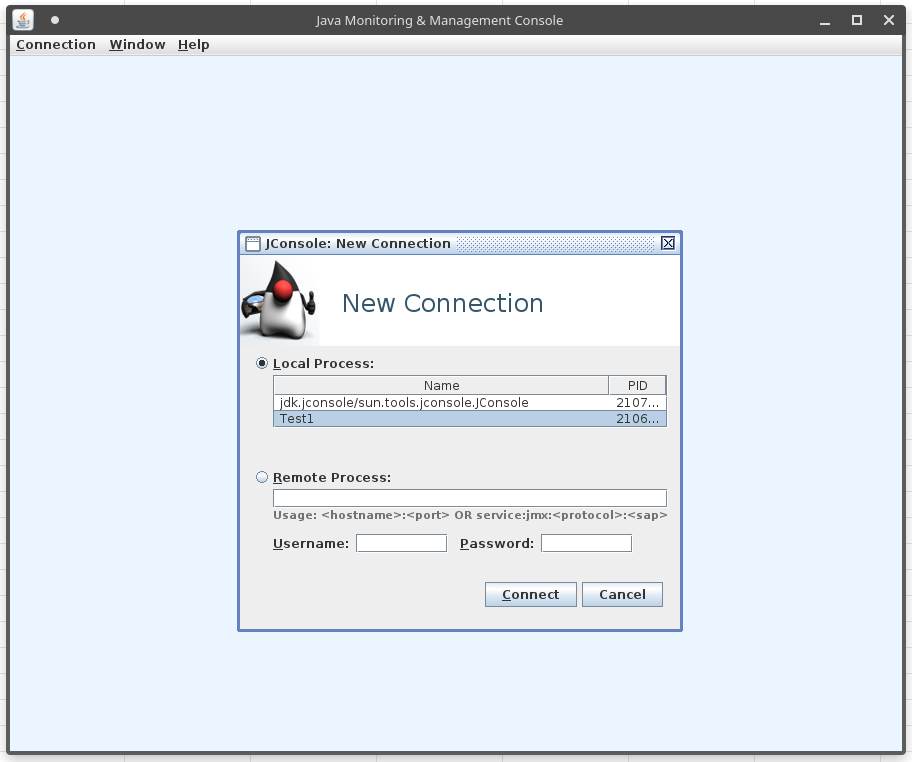Close the New Connection dialog
The width and height of the screenshot is (912, 762).
[668, 243]
